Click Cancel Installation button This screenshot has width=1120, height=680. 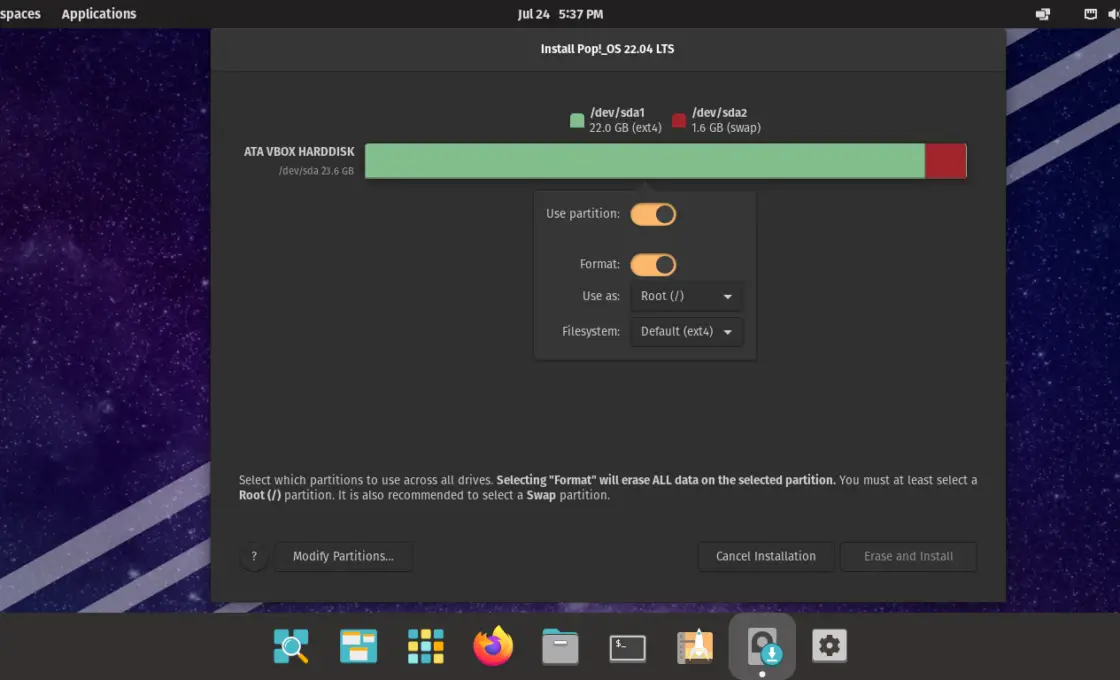coord(766,556)
